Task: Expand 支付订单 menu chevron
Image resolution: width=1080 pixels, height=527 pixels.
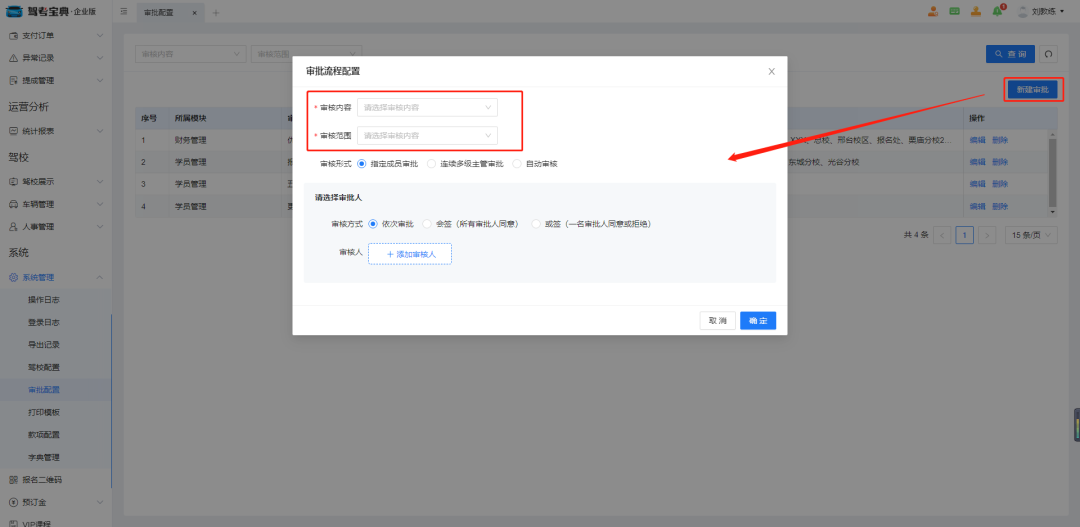Action: click(x=100, y=35)
